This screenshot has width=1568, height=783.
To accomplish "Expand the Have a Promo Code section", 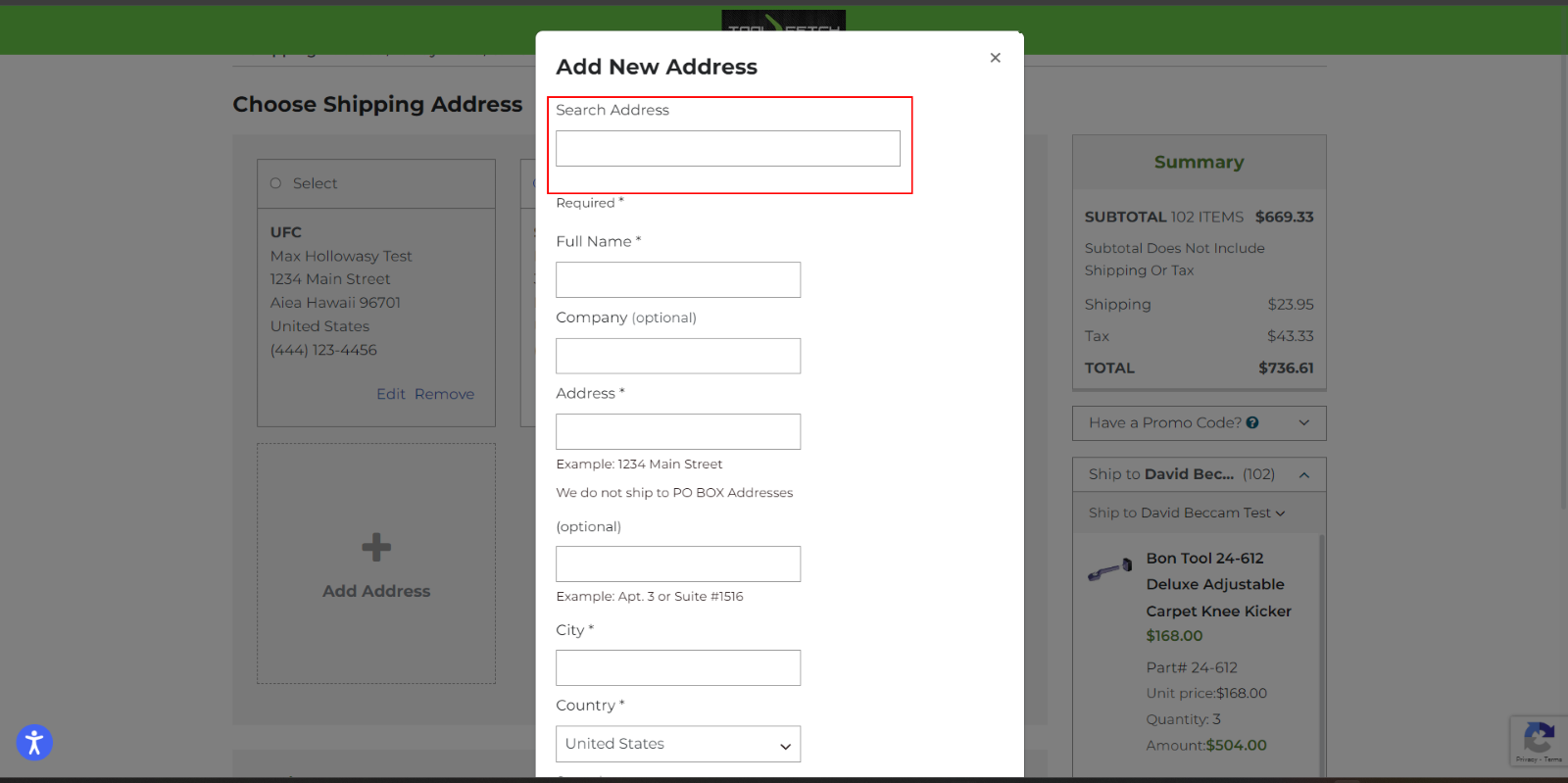I will pos(1303,423).
